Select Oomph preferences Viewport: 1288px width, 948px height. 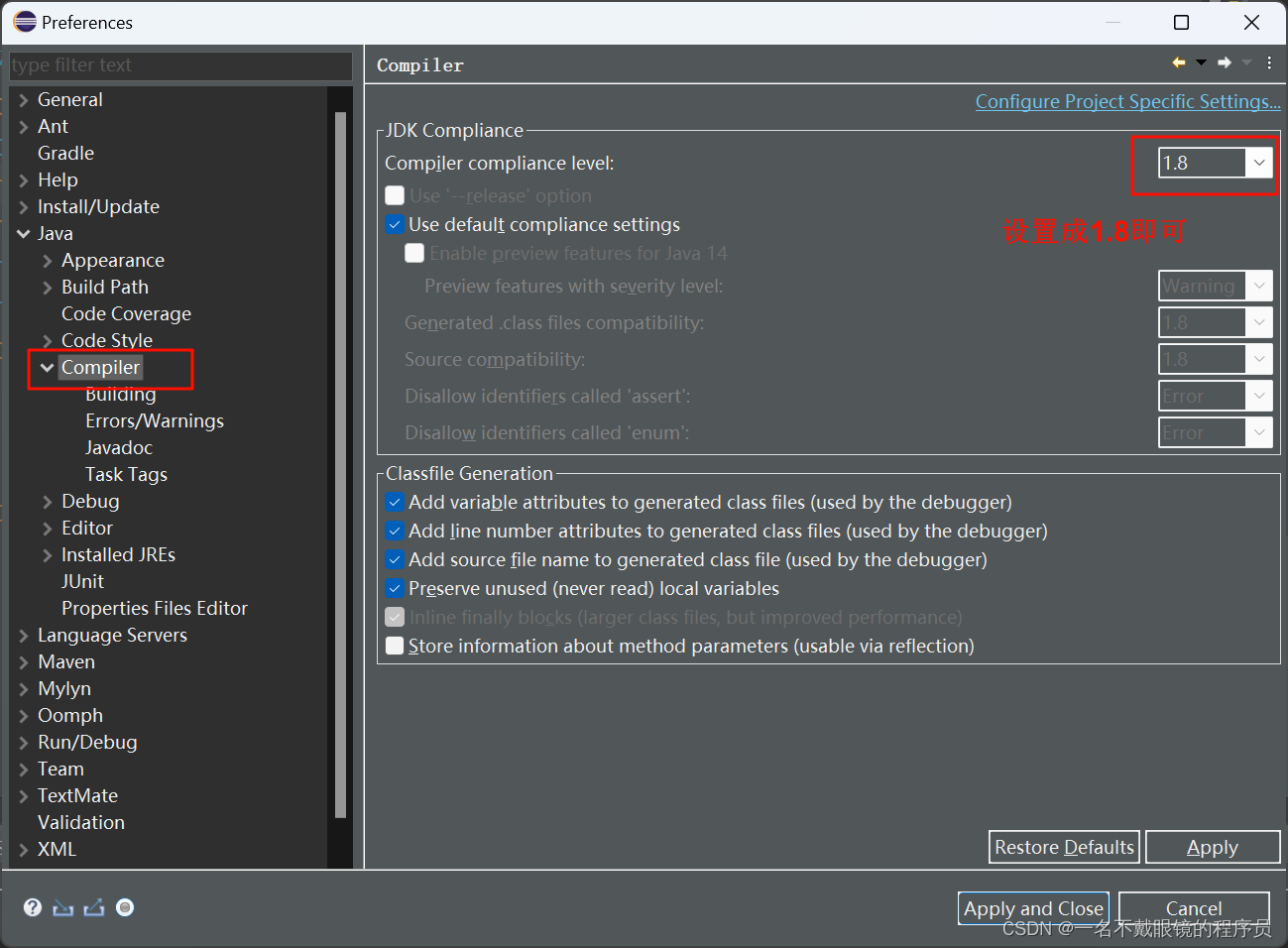coord(70,715)
